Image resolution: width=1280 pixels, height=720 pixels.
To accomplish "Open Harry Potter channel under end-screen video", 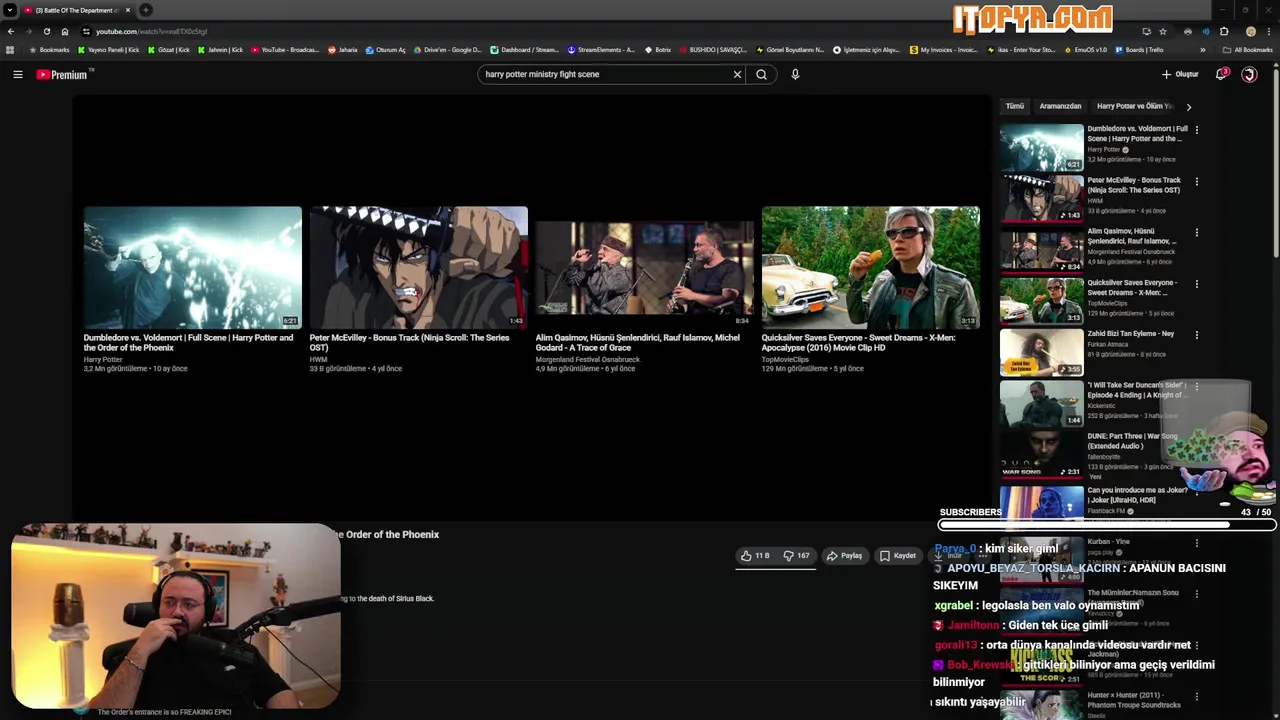I will coord(103,359).
